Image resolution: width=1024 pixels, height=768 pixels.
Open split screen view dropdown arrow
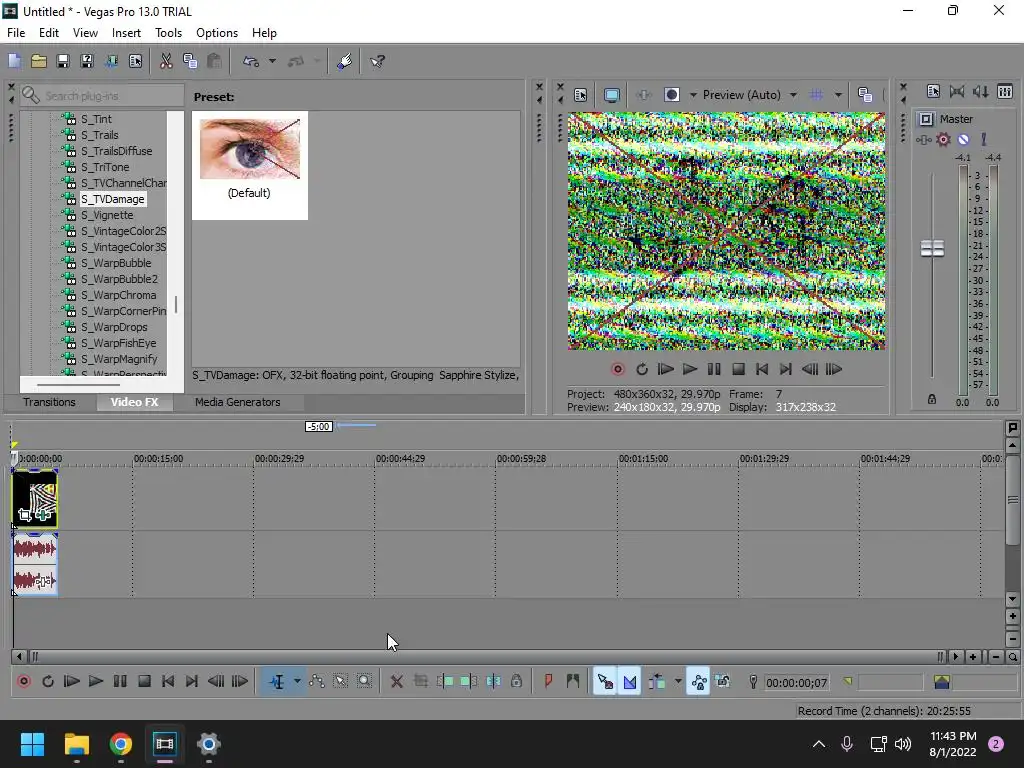[x=693, y=95]
